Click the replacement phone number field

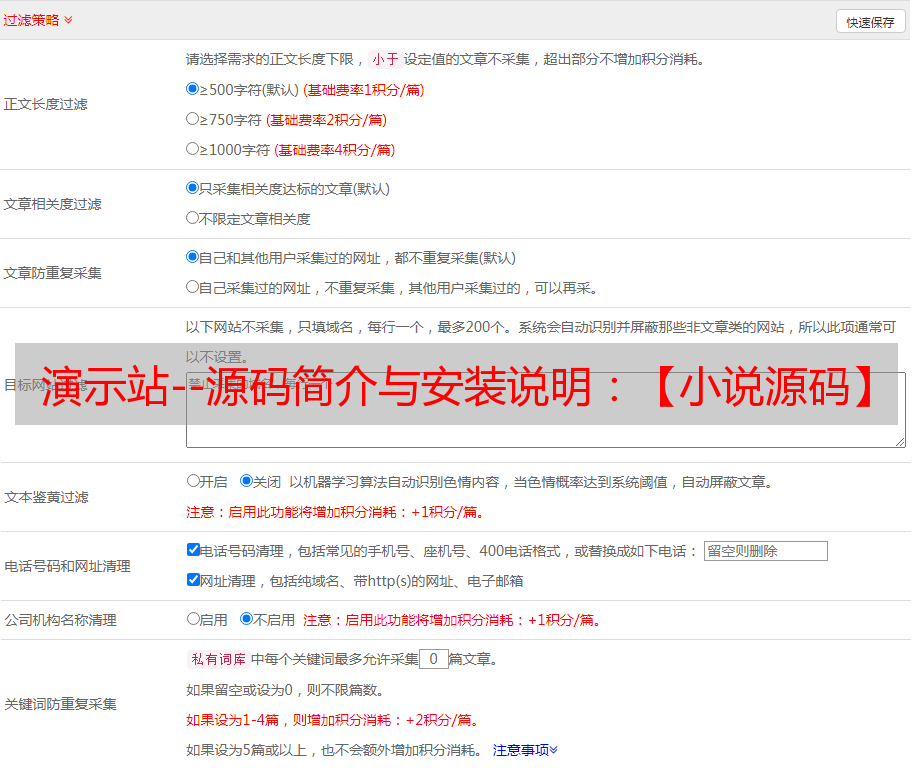765,551
